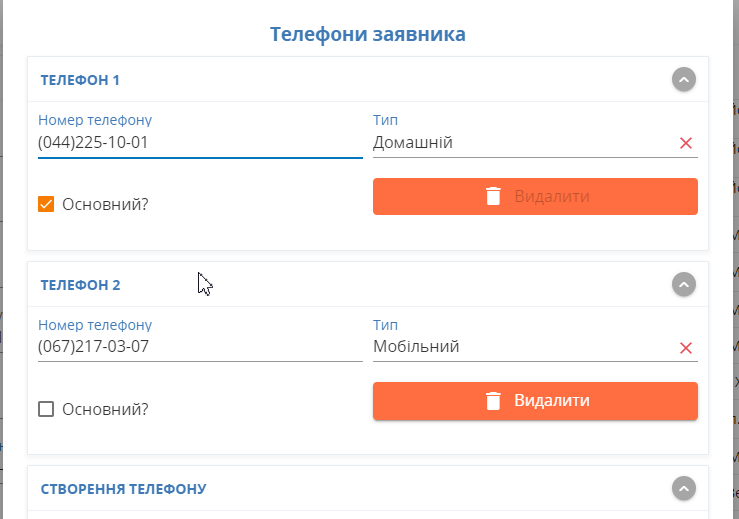Viewport: 739px width, 519px height.
Task: Clear the Домашній type with red X
Action: point(686,143)
